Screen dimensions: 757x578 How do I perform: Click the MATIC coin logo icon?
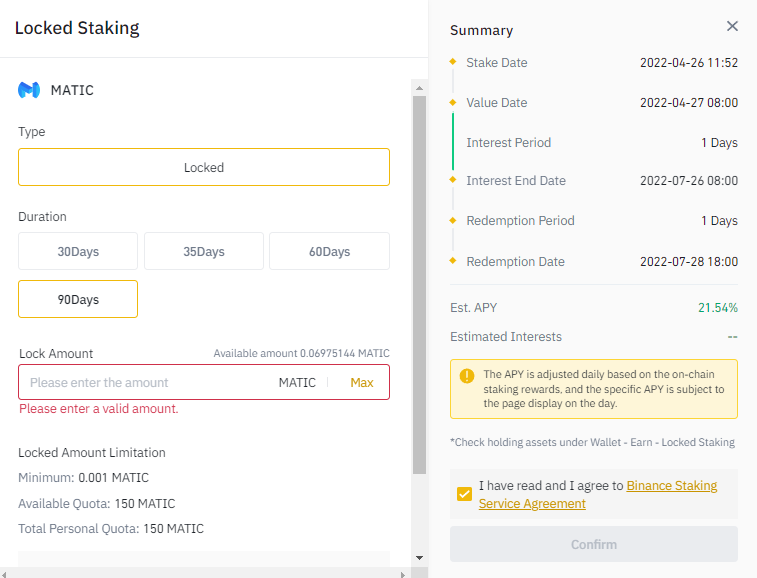click(x=29, y=90)
